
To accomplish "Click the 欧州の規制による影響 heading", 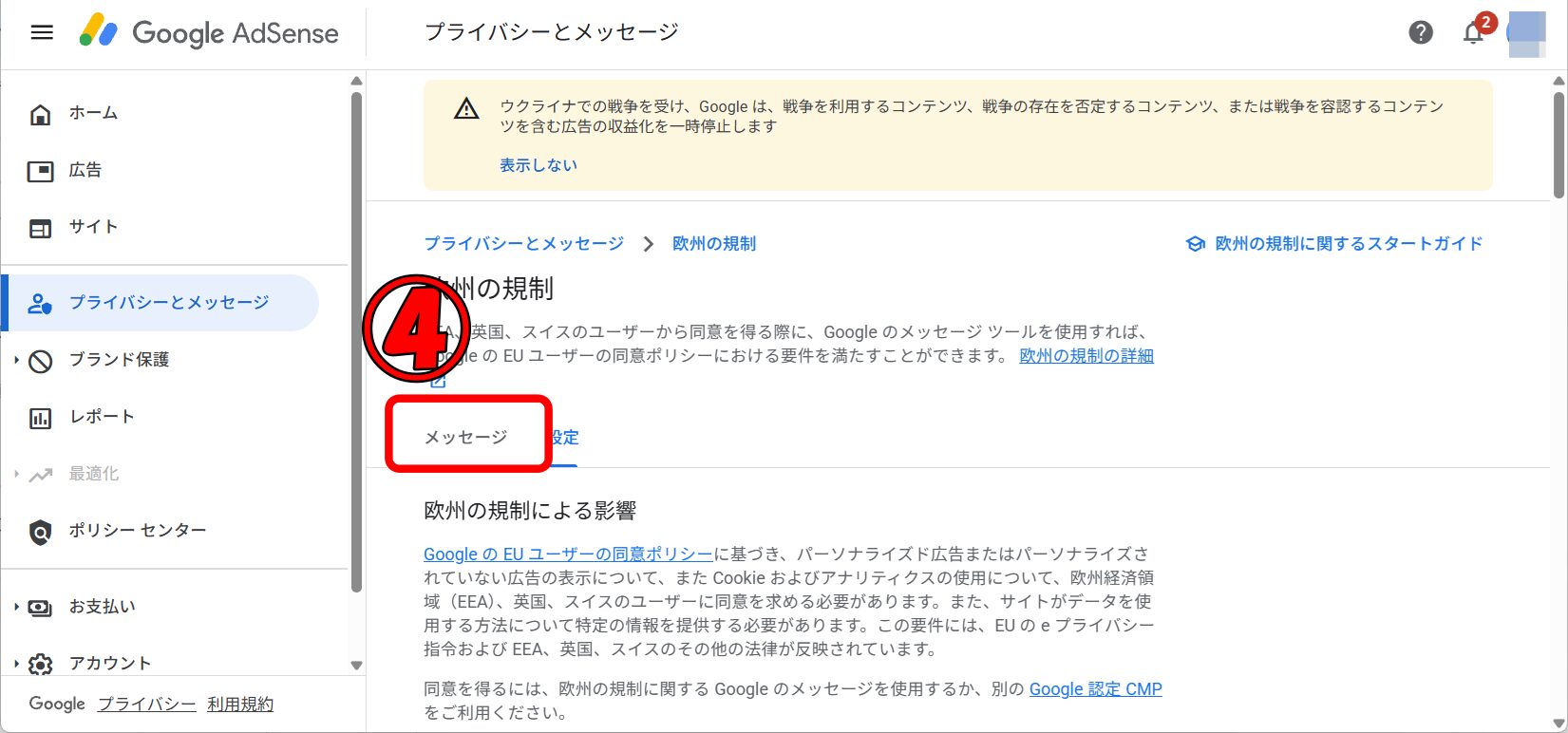I will point(530,511).
